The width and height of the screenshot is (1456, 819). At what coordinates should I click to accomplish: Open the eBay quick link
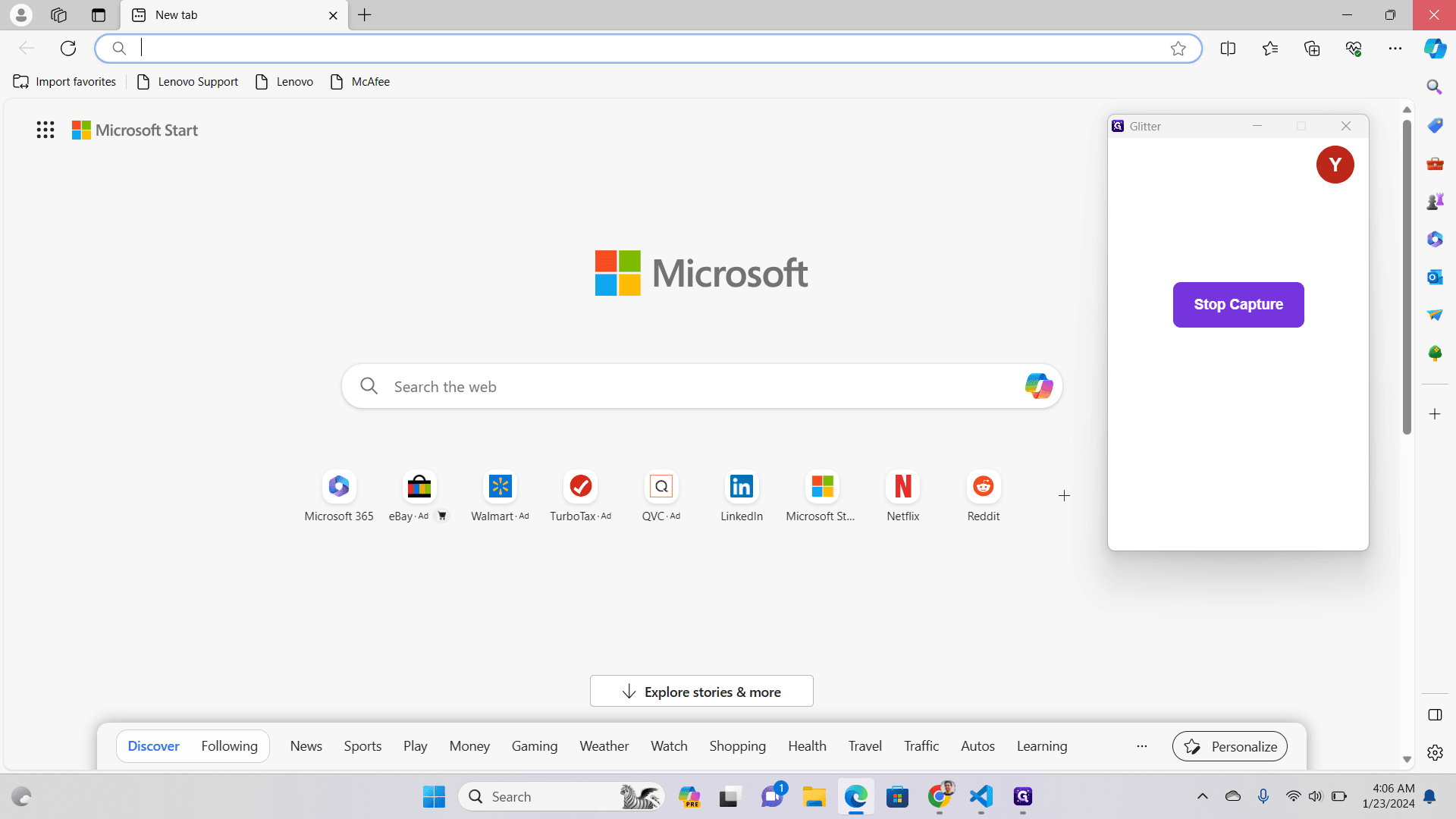pos(419,497)
